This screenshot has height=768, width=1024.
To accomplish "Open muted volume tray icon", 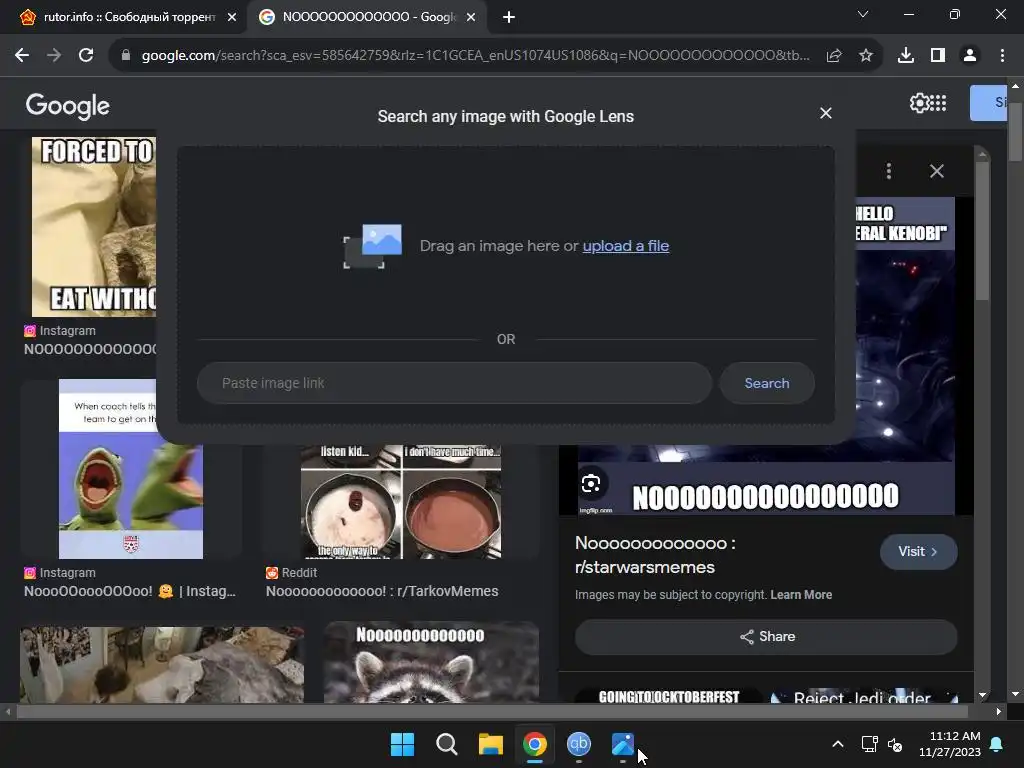I will 895,744.
